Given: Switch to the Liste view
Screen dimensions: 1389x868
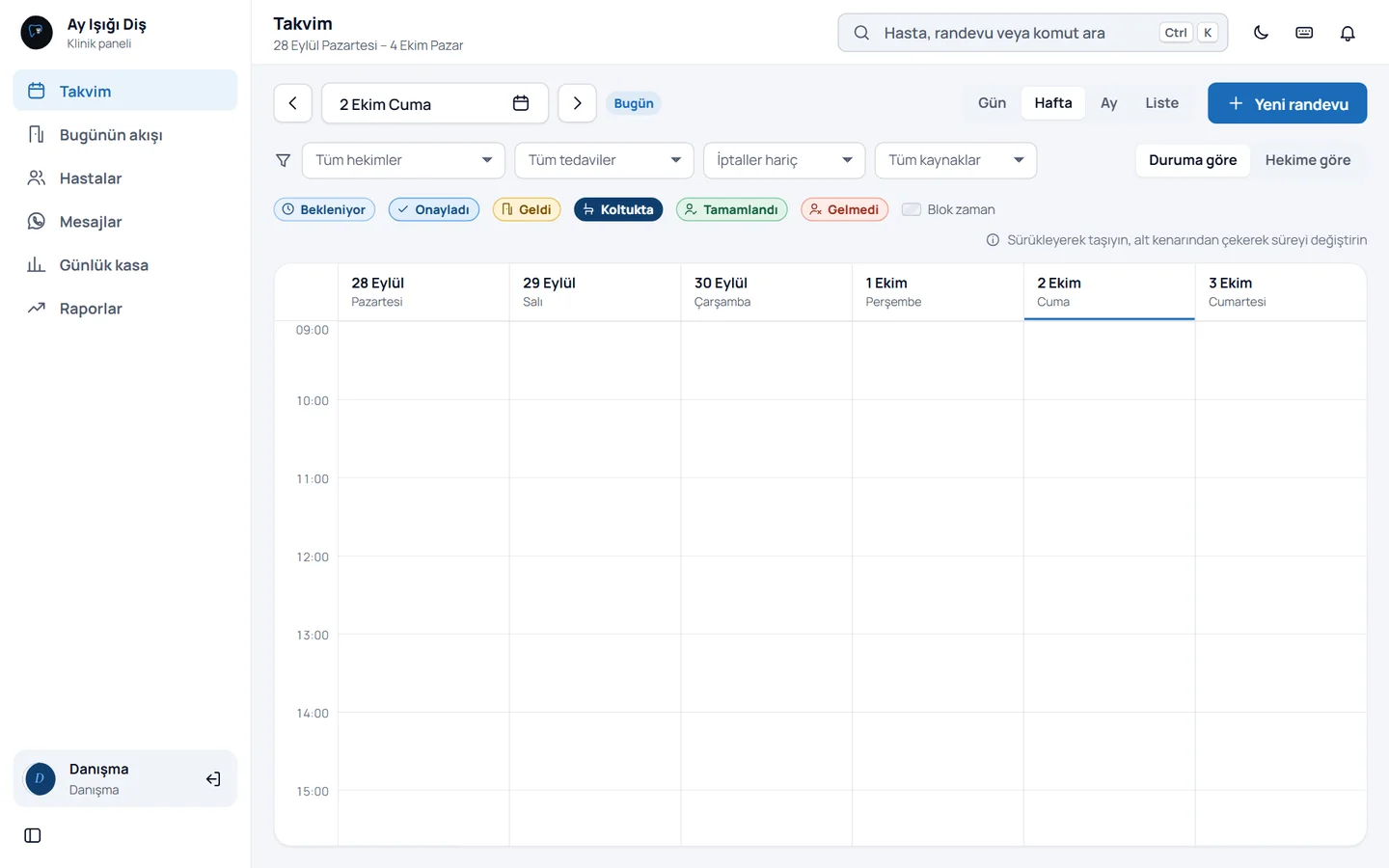Looking at the screenshot, I should pos(1161,103).
